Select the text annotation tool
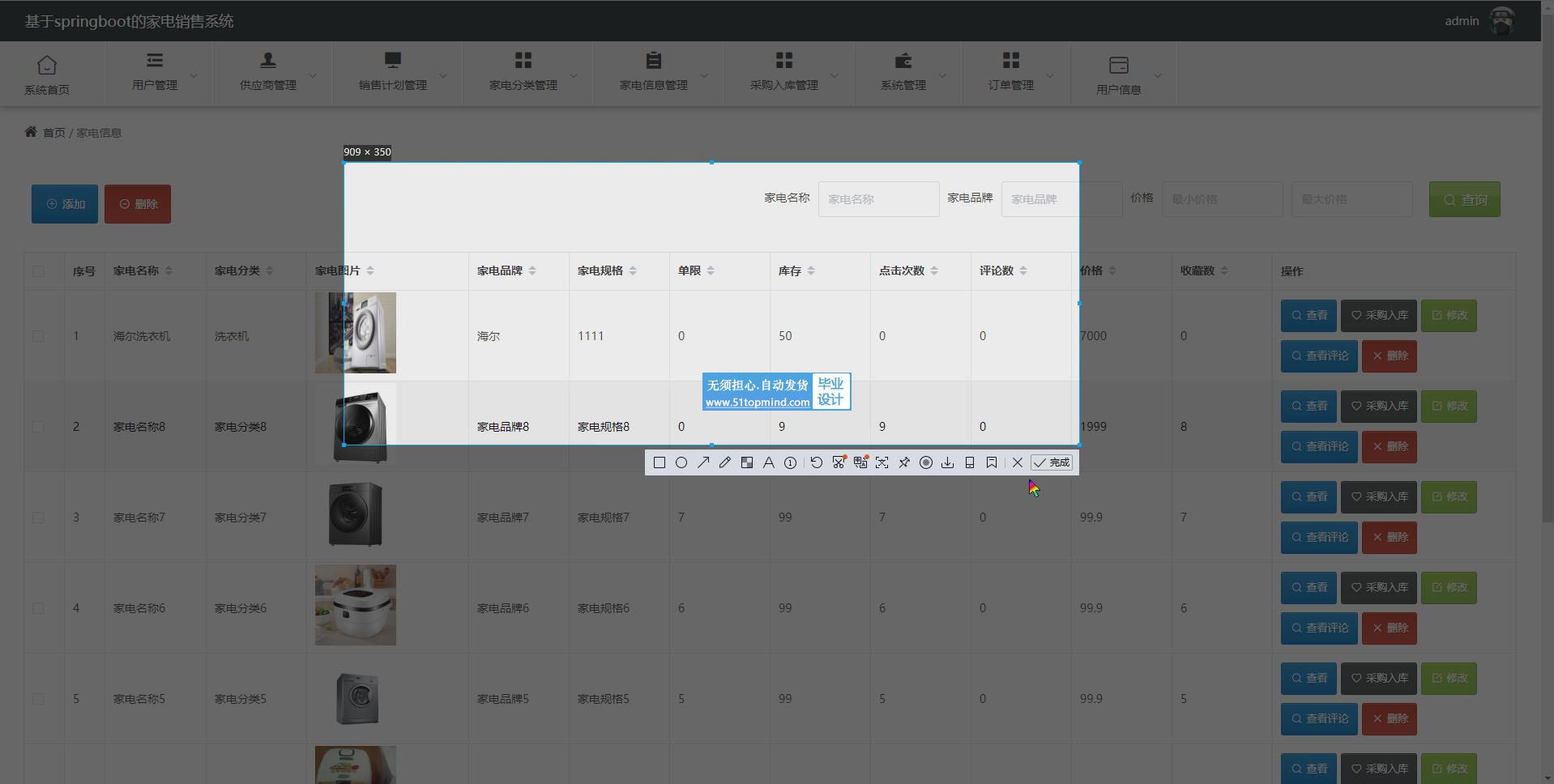Image resolution: width=1554 pixels, height=784 pixels. point(769,462)
